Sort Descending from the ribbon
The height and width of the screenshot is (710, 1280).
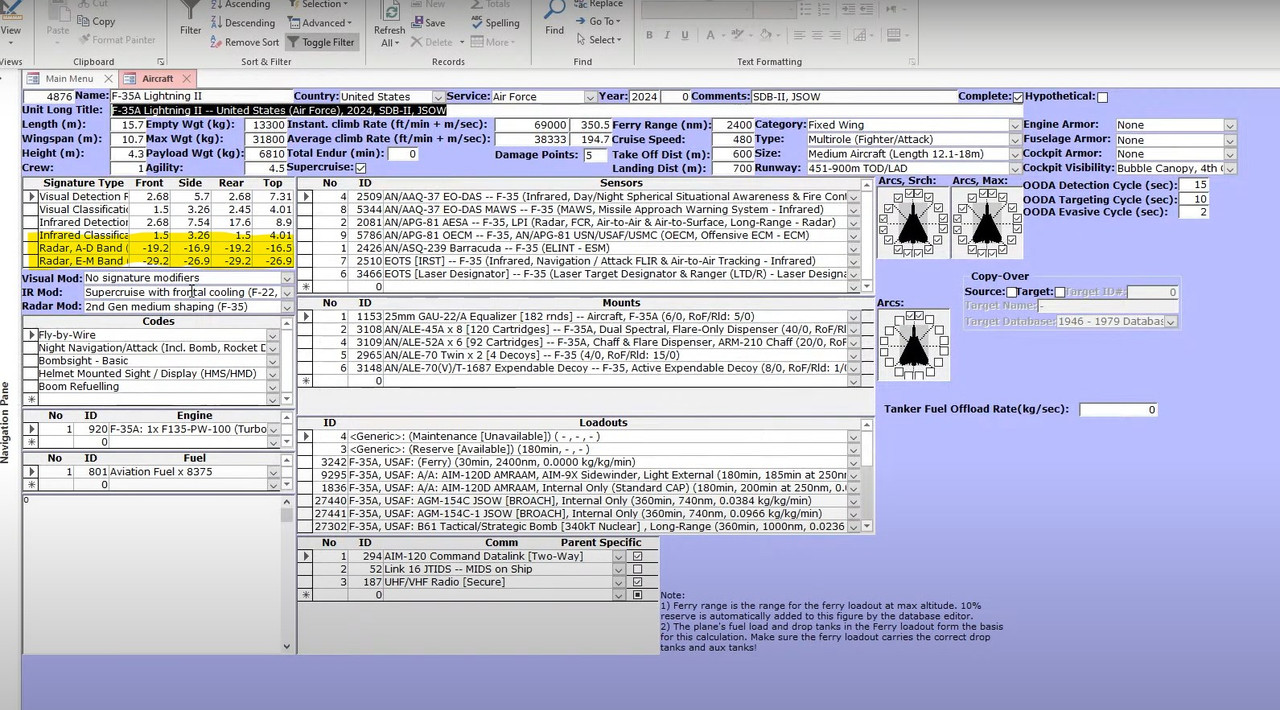tap(242, 23)
